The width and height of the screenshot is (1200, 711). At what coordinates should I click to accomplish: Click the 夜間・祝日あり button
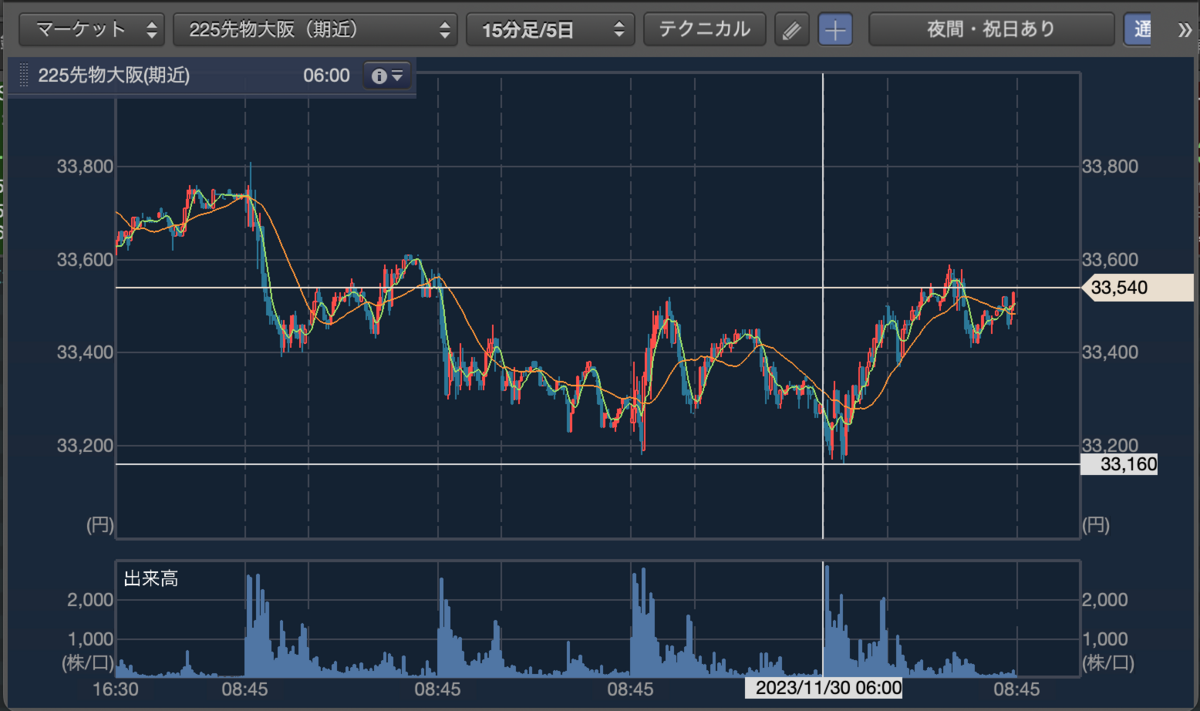[x=991, y=29]
